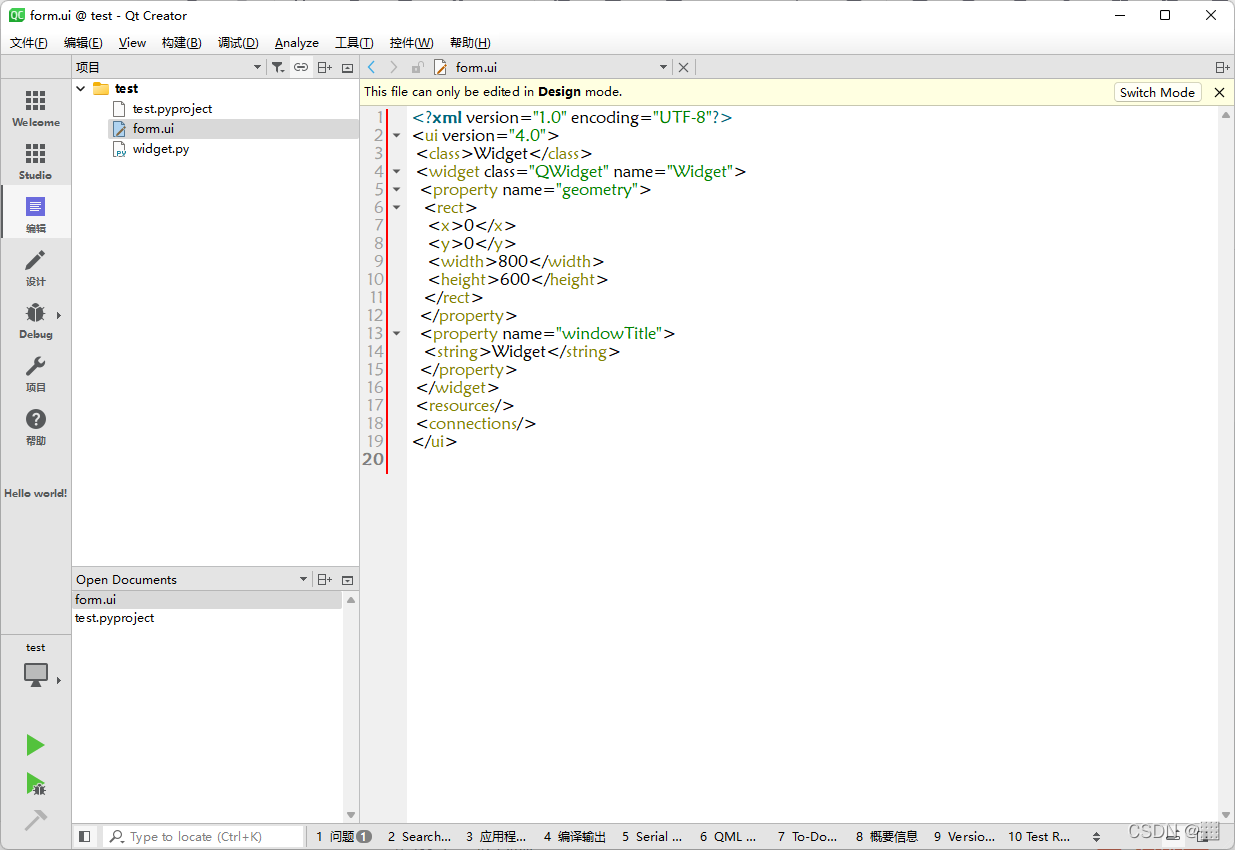Open output panes up-down selector arrows
1235x850 pixels.
point(1096,836)
